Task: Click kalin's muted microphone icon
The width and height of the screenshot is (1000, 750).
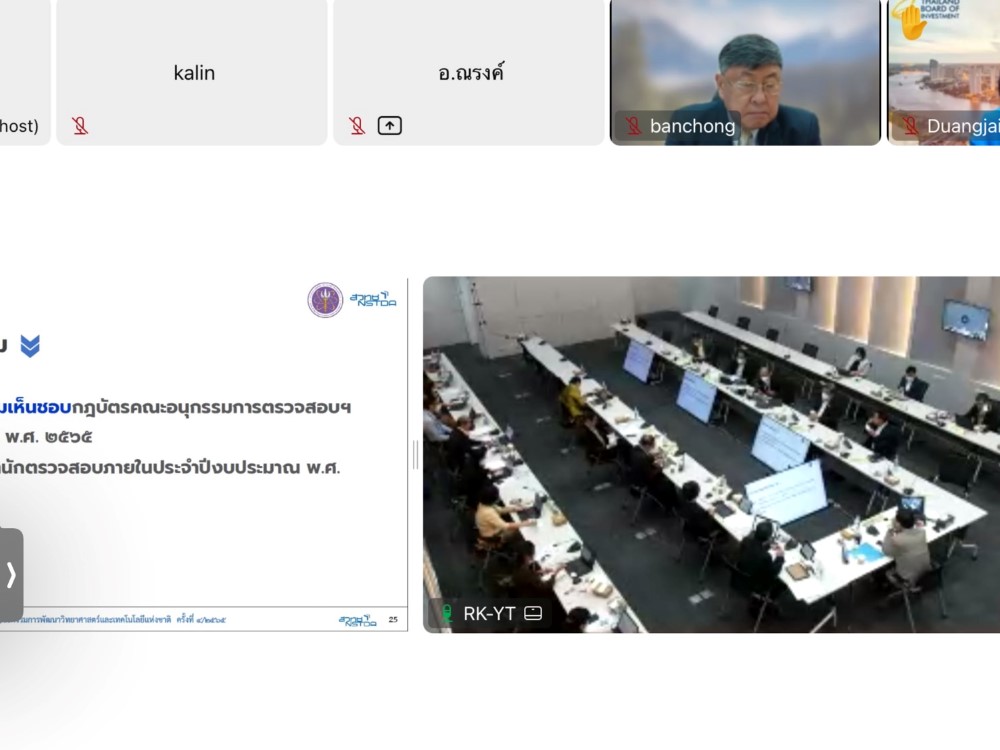Action: coord(80,126)
